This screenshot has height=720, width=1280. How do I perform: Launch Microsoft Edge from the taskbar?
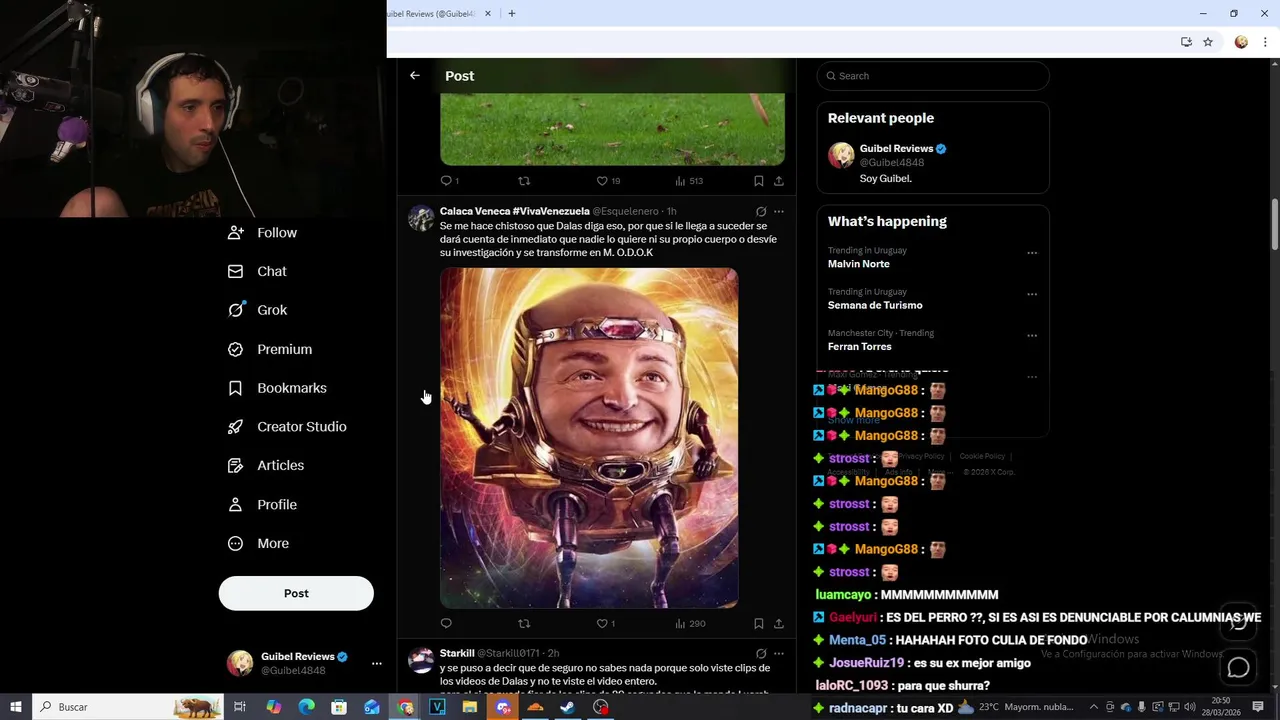point(306,707)
